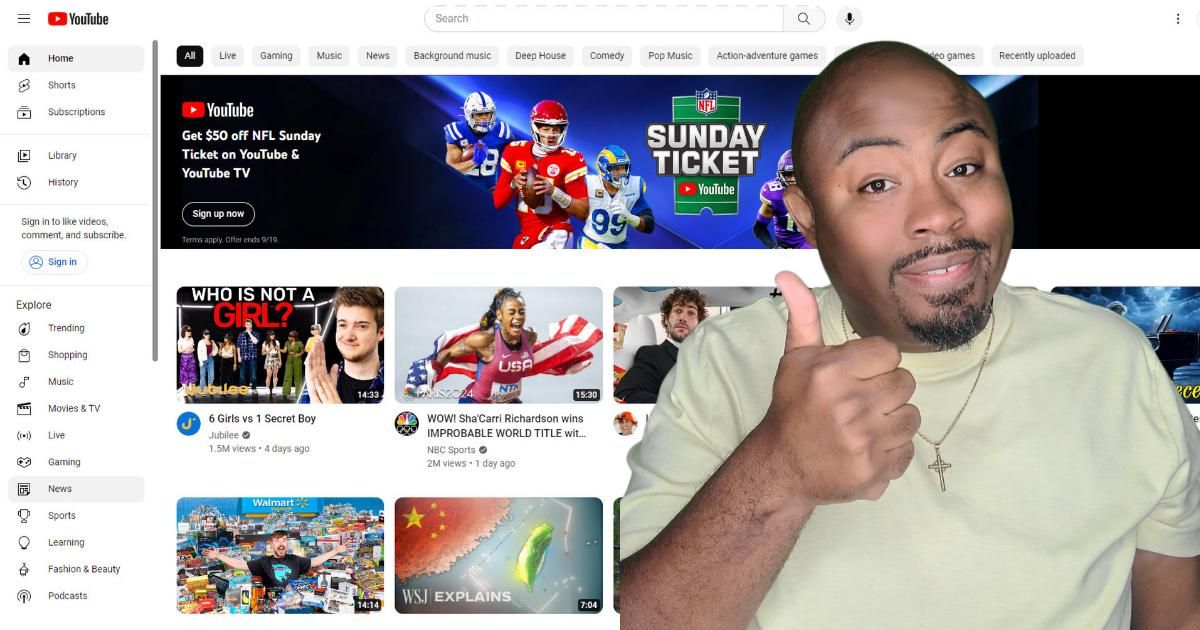This screenshot has height=630, width=1200.
Task: Switch filter to Recently uploaded
Action: click(1037, 55)
